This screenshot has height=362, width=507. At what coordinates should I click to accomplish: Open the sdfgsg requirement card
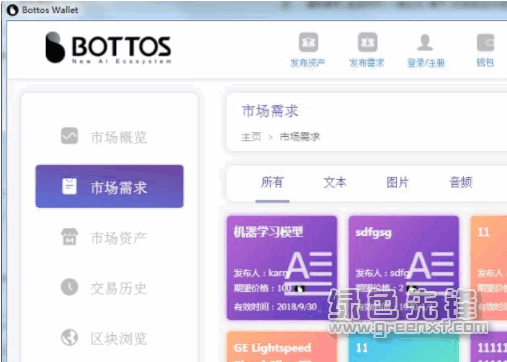(404, 268)
